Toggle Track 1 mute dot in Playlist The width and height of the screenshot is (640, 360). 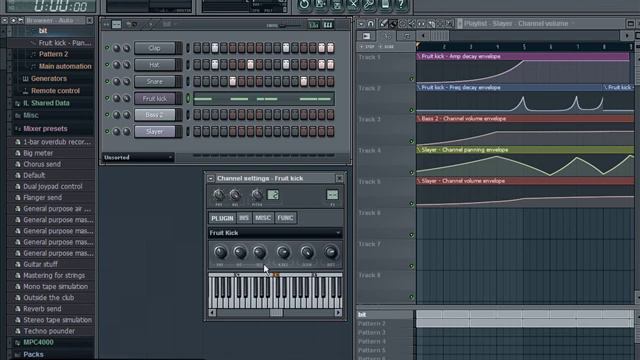411,79
